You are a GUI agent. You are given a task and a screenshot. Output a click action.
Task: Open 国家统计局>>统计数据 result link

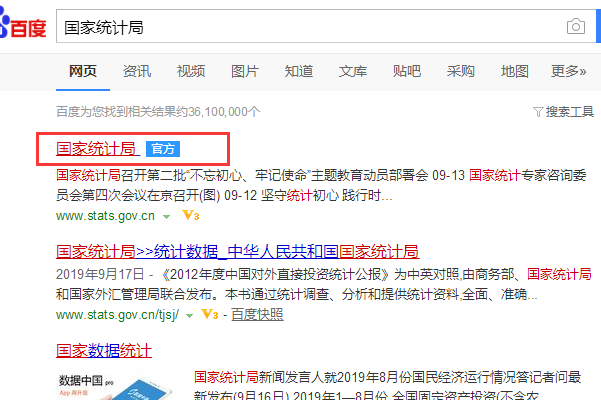(x=238, y=252)
